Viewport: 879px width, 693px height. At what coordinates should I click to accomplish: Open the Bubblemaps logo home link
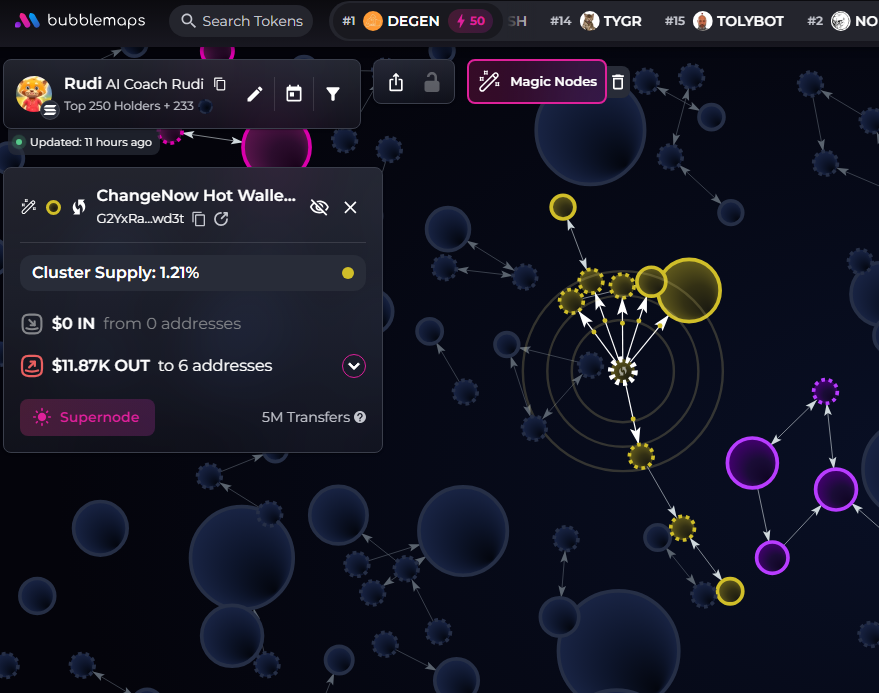click(x=80, y=21)
